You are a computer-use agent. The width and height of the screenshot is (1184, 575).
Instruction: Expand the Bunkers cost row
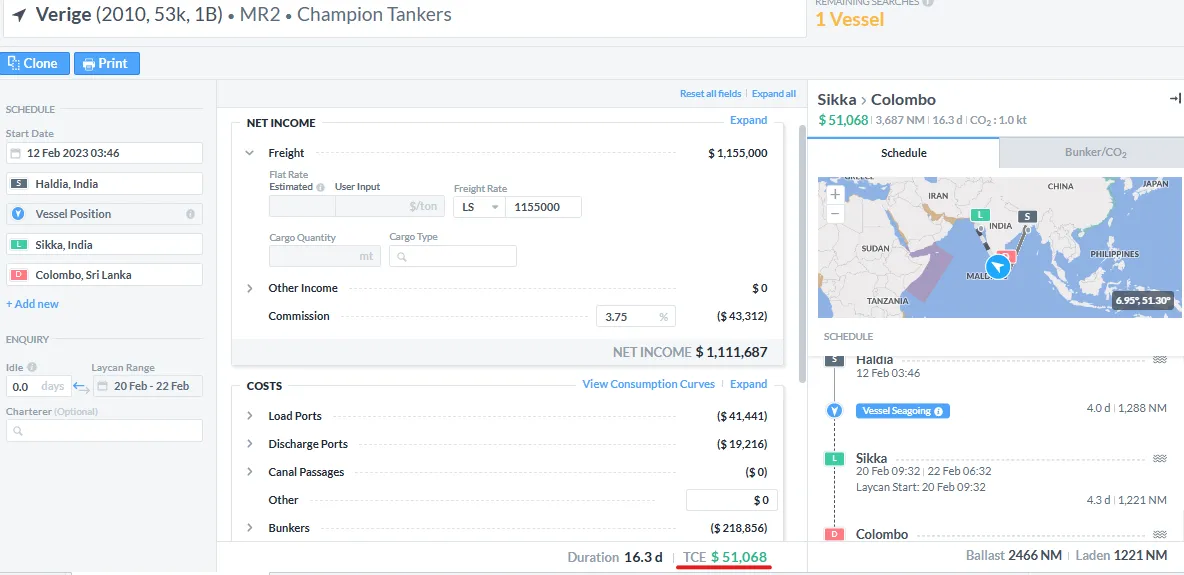(249, 528)
